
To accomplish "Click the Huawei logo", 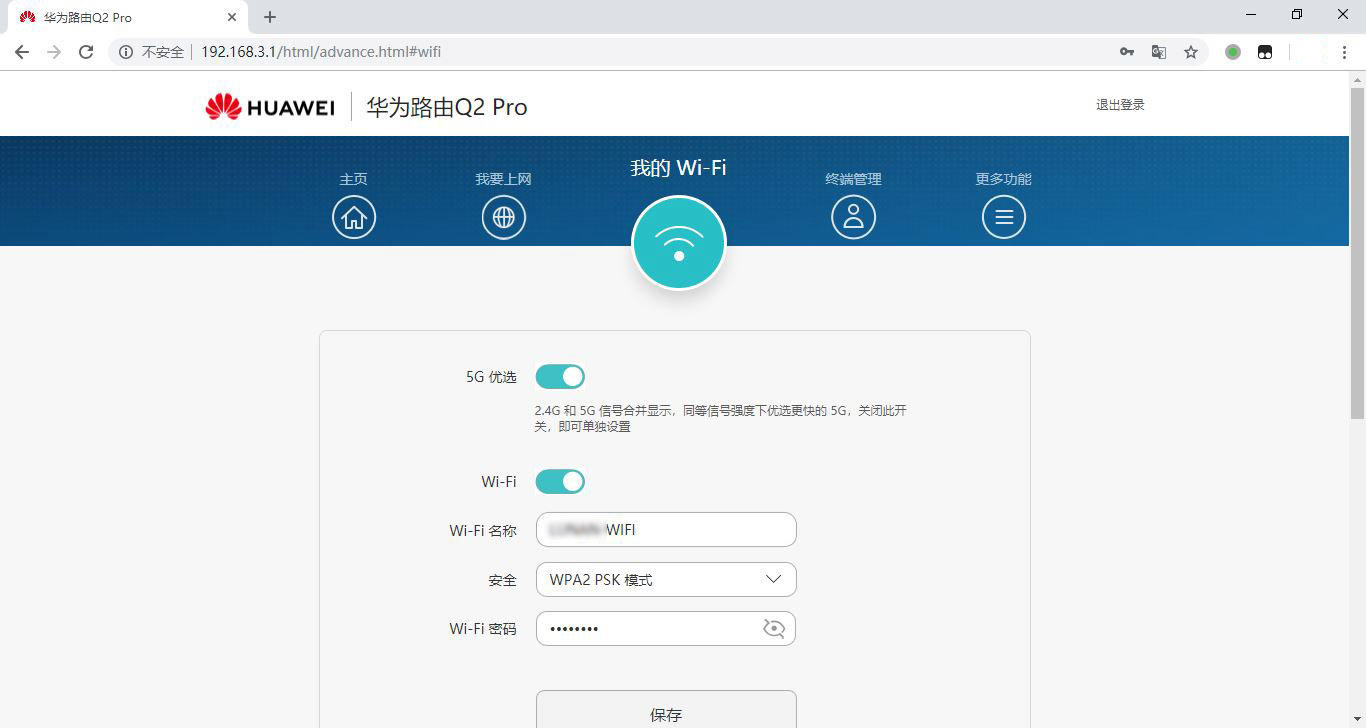I will click(x=270, y=107).
